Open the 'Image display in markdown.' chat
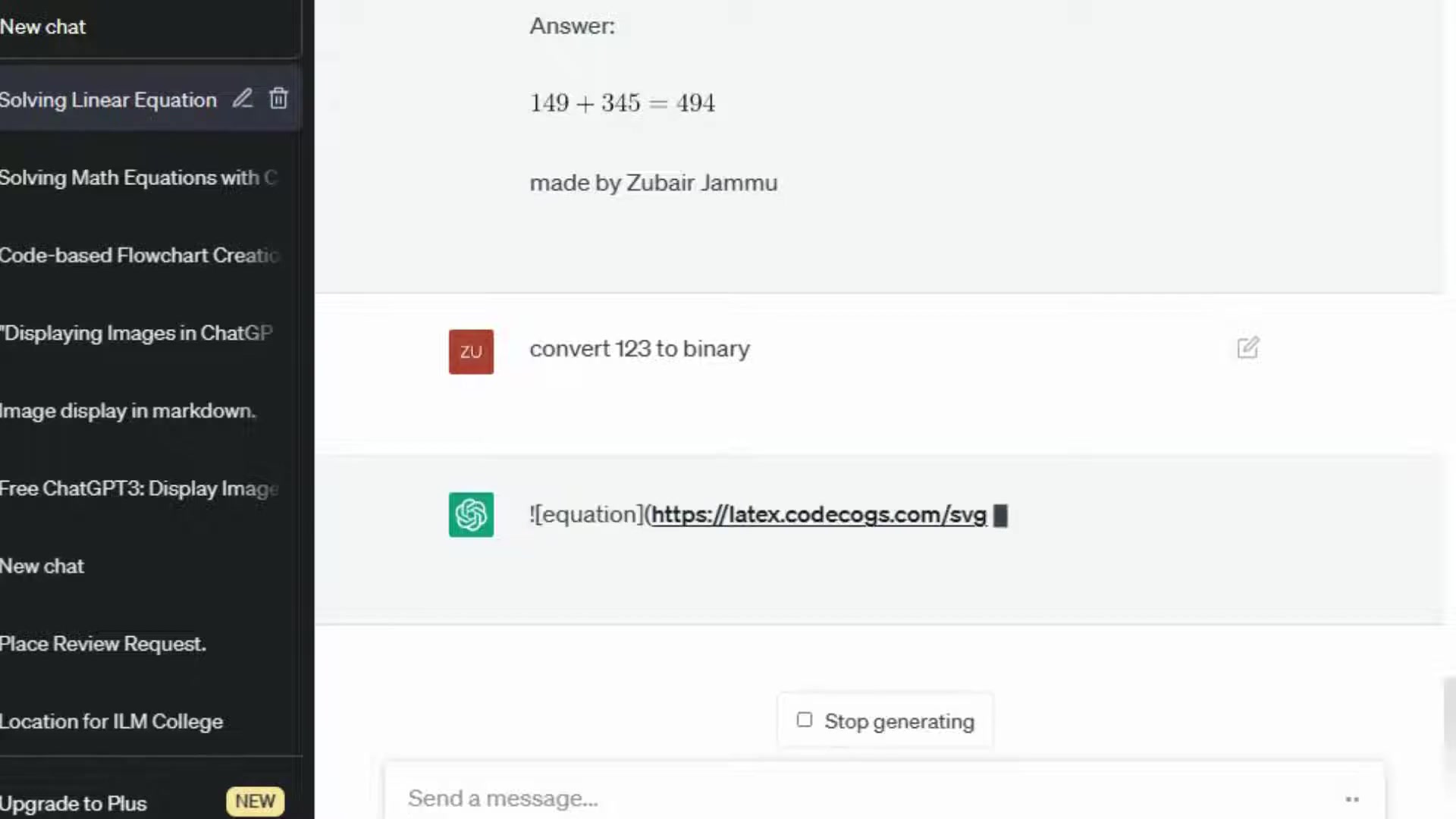 coord(127,411)
